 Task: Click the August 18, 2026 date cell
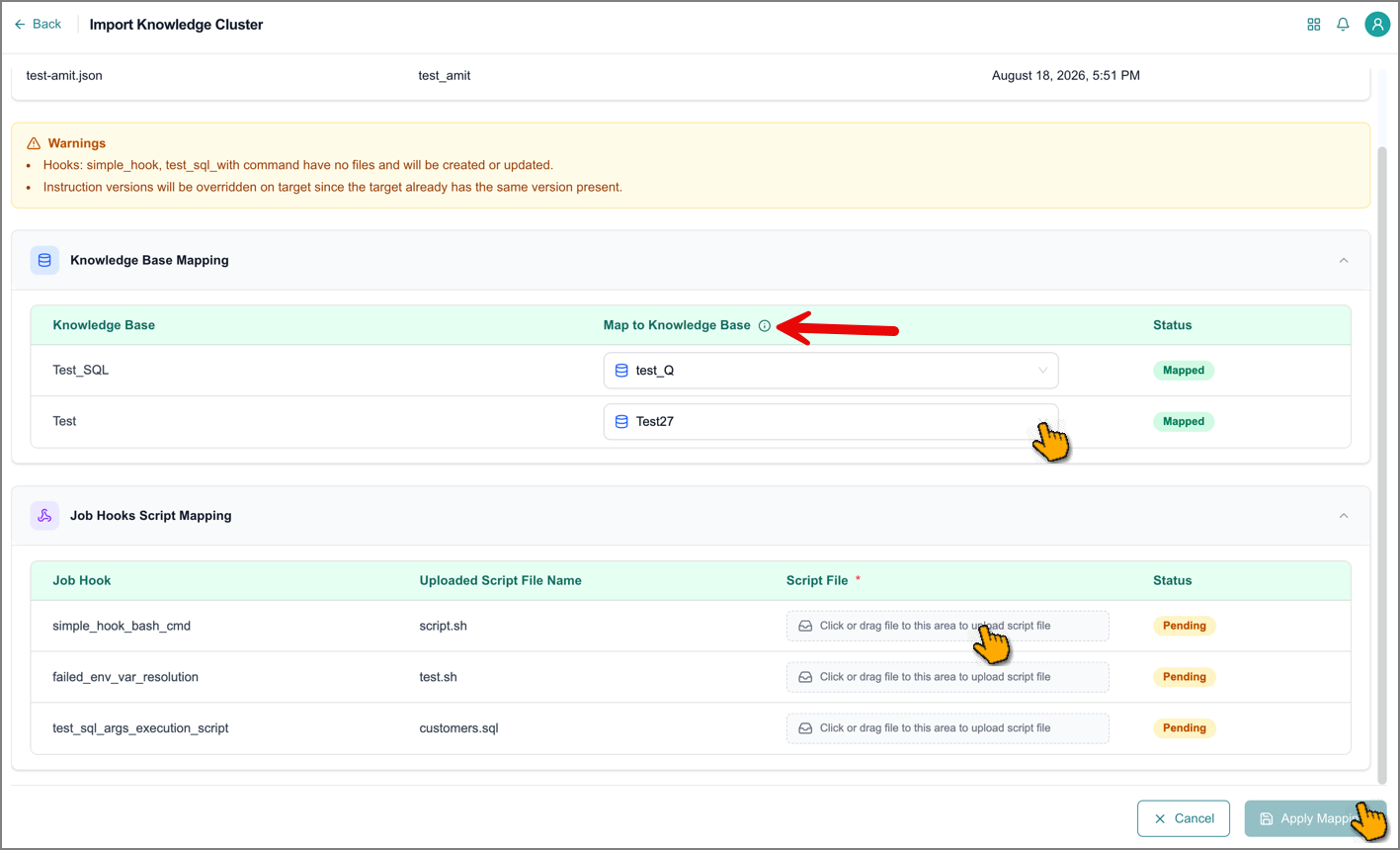(1066, 75)
